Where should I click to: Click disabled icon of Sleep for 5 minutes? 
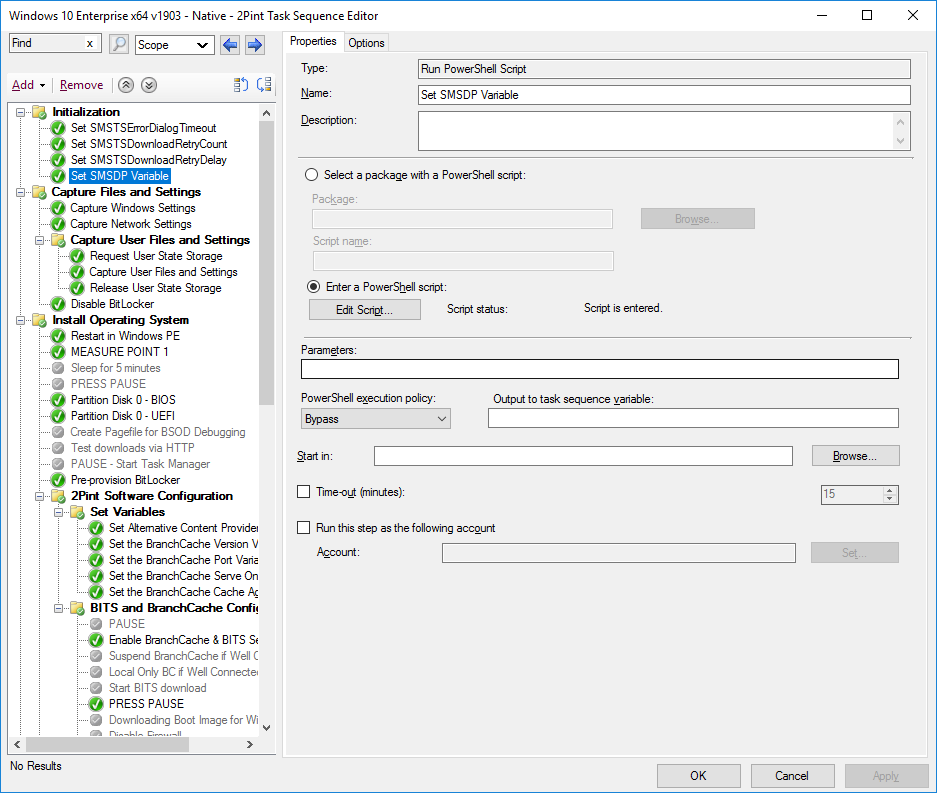[58, 368]
